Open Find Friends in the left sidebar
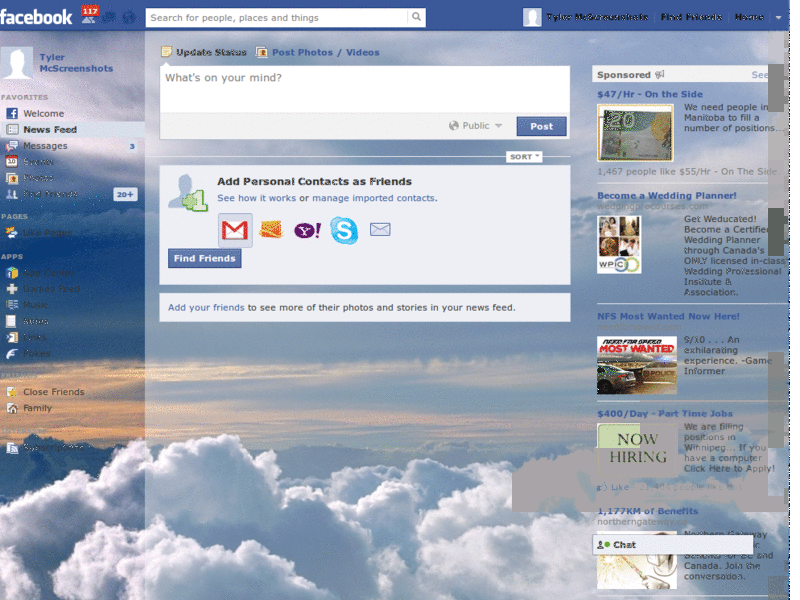The image size is (800, 600). click(x=50, y=194)
